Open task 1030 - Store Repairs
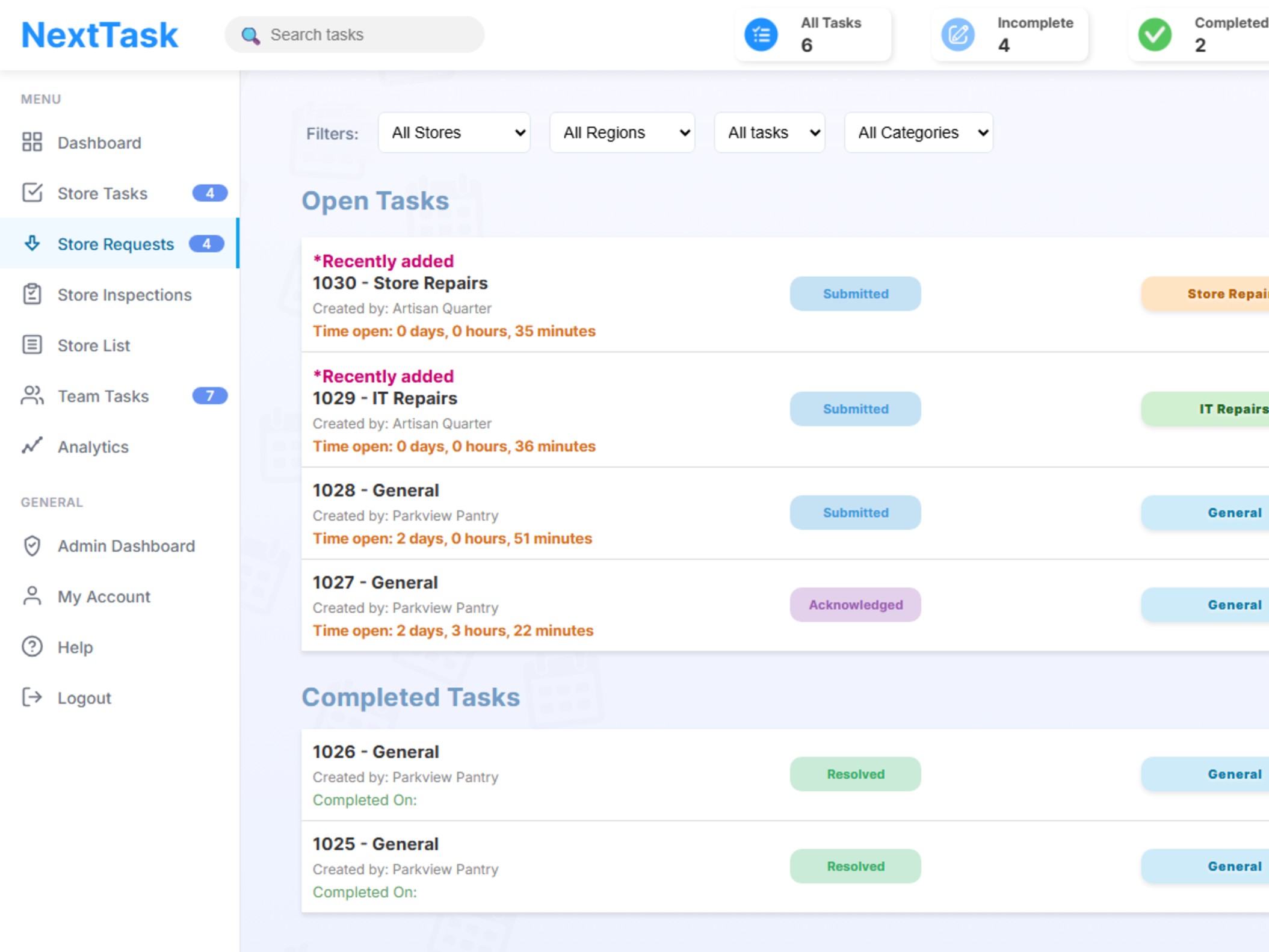1269x952 pixels. point(400,283)
